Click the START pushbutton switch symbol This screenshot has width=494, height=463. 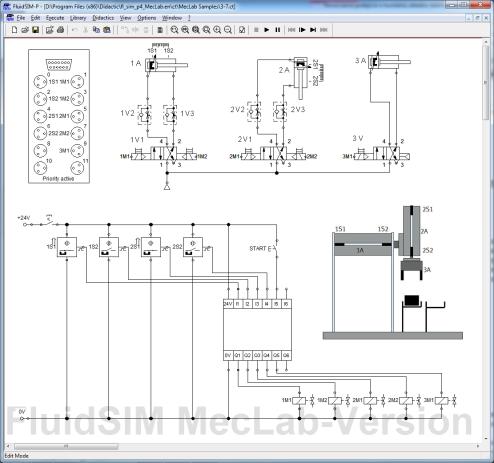(x=275, y=248)
